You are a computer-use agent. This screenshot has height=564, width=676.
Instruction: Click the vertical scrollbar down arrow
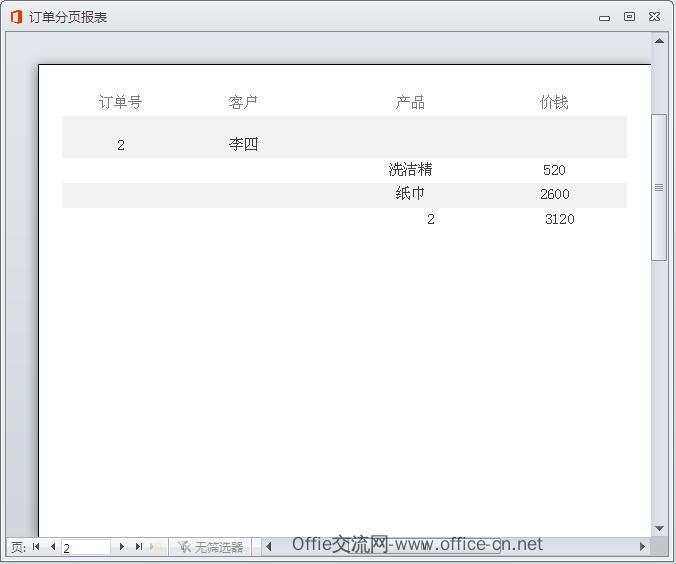[x=659, y=528]
